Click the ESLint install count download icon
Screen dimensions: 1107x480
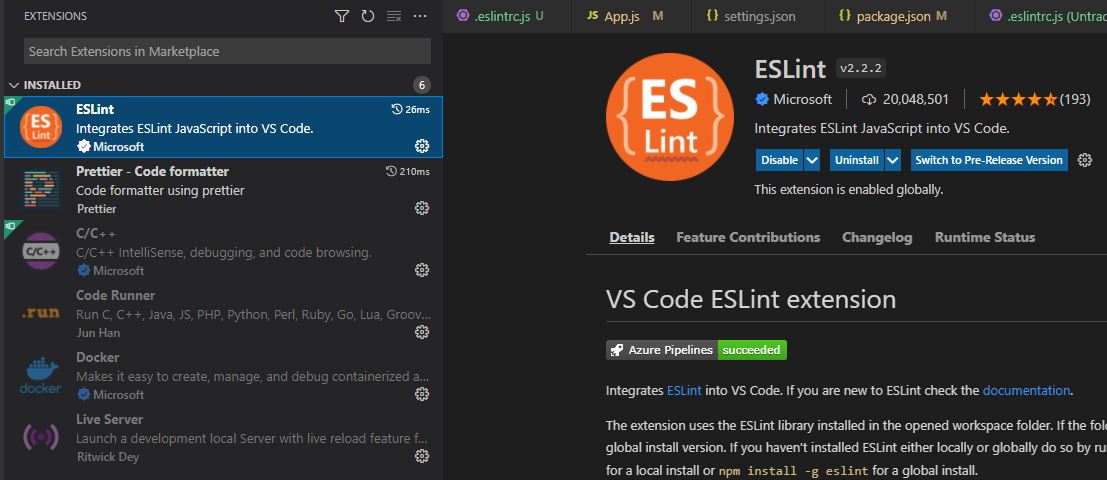869,100
